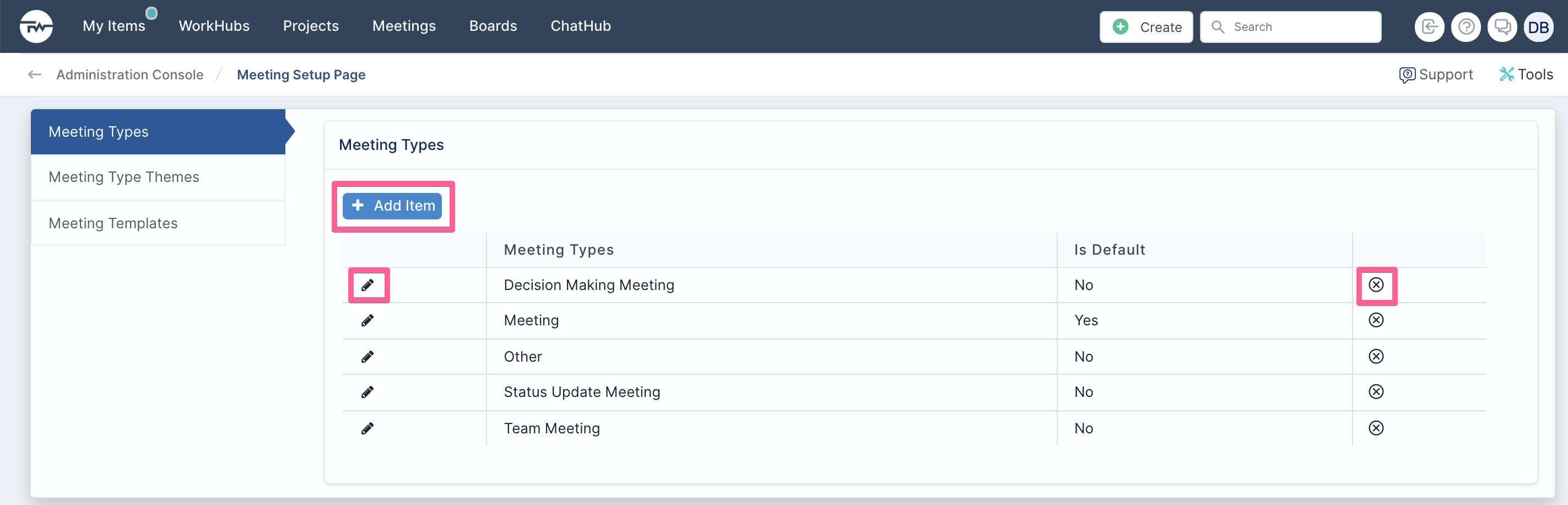Edit the Decision Making Meeting row

[x=367, y=285]
